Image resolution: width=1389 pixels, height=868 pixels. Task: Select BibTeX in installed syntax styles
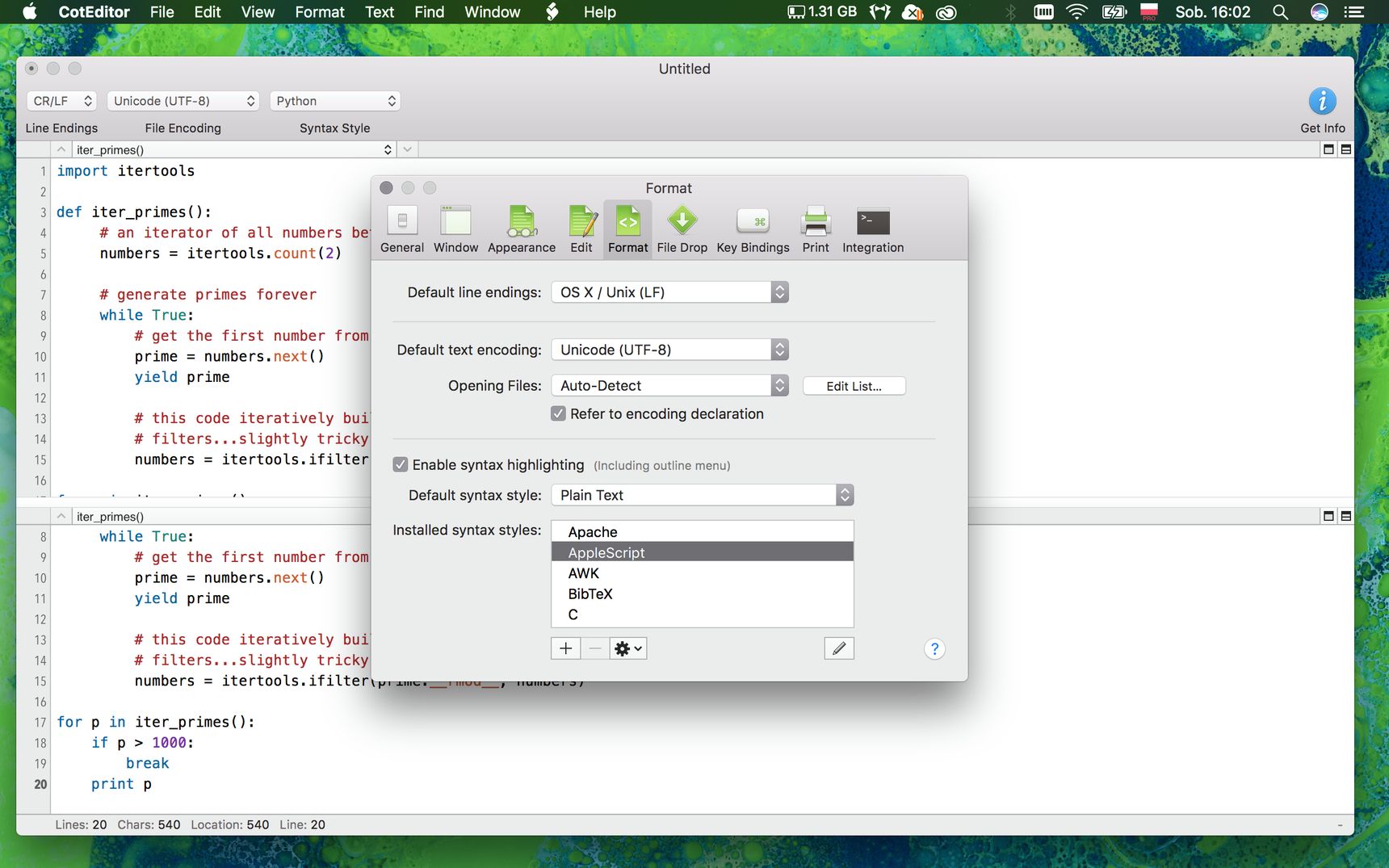[702, 593]
